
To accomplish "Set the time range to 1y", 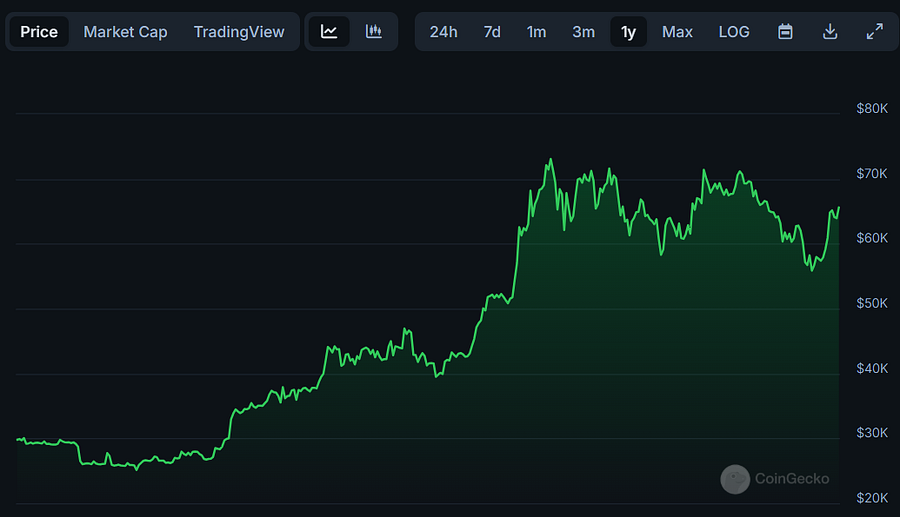I will tap(629, 32).
